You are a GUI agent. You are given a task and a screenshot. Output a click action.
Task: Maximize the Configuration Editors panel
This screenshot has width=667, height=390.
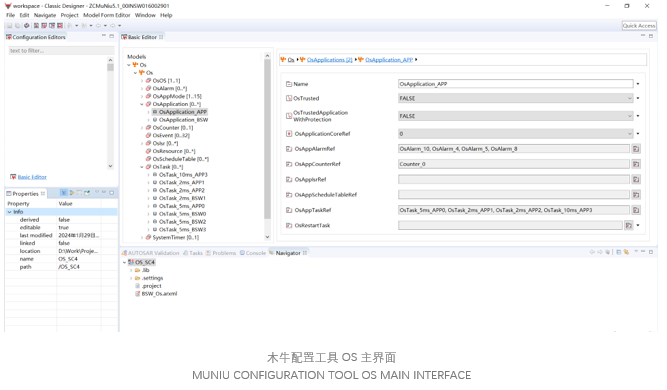pyautogui.click(x=111, y=37)
